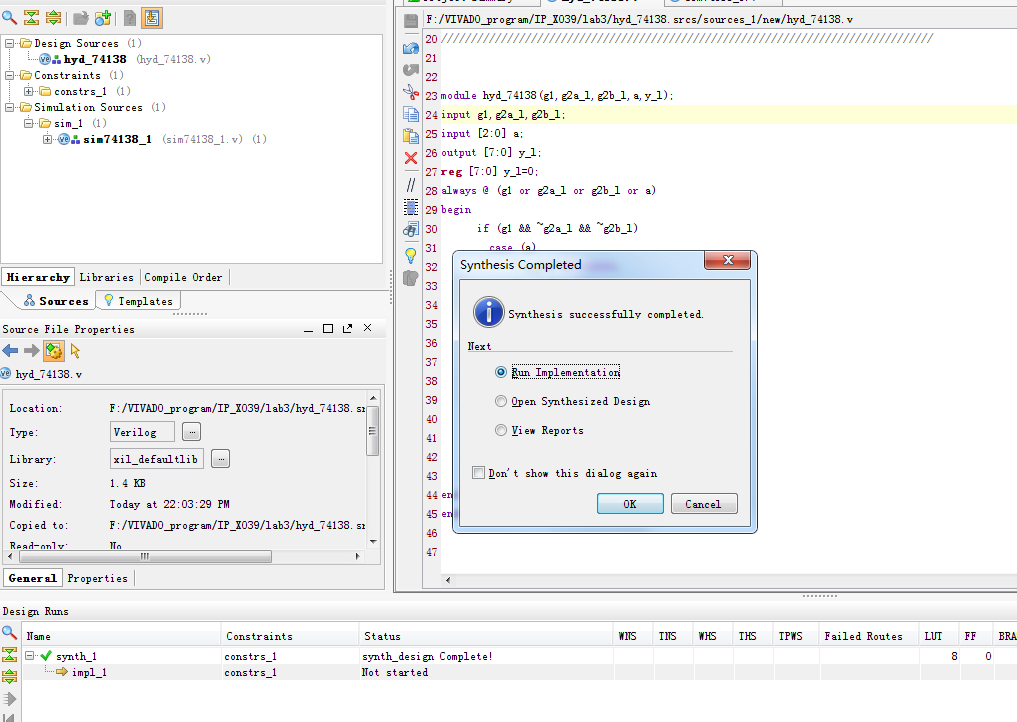
Task: Click the search icon in Sources toolbar
Action: (x=9, y=18)
